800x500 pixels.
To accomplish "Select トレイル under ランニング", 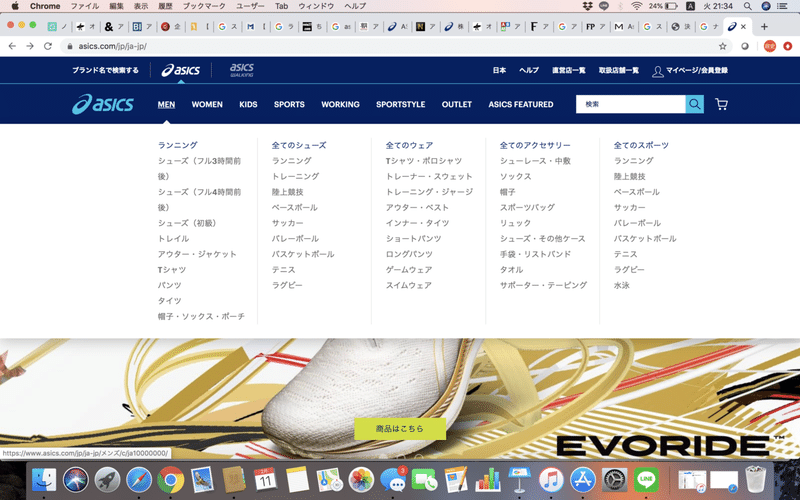I will click(173, 239).
